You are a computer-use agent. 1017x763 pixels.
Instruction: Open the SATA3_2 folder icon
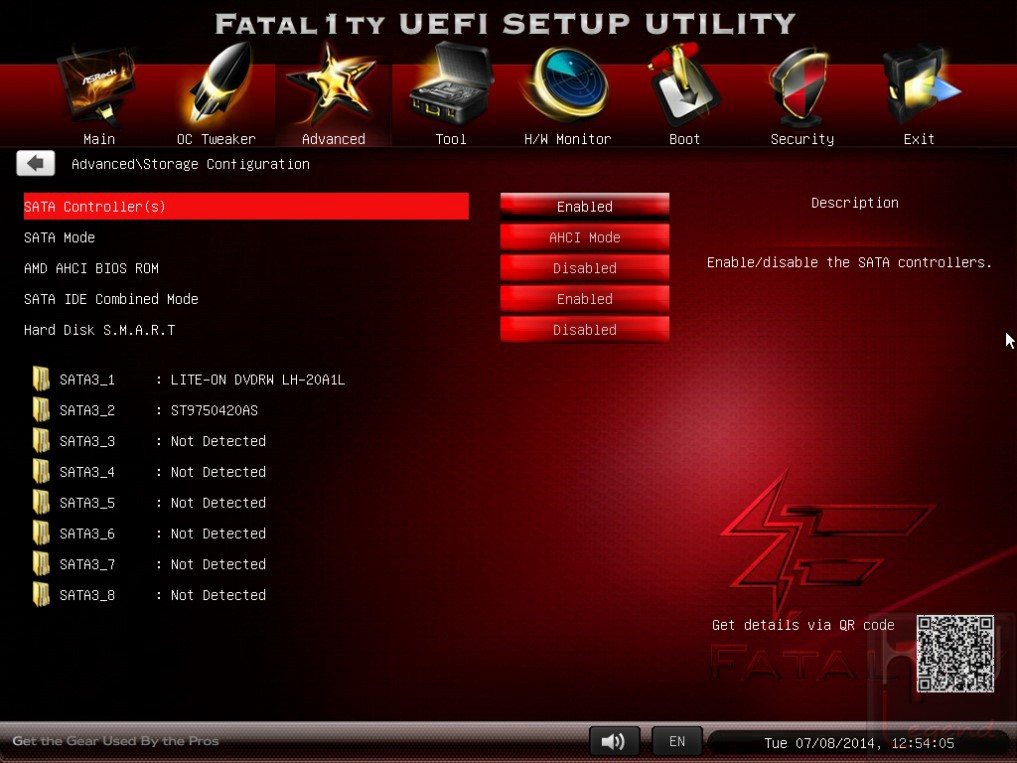tap(41, 410)
